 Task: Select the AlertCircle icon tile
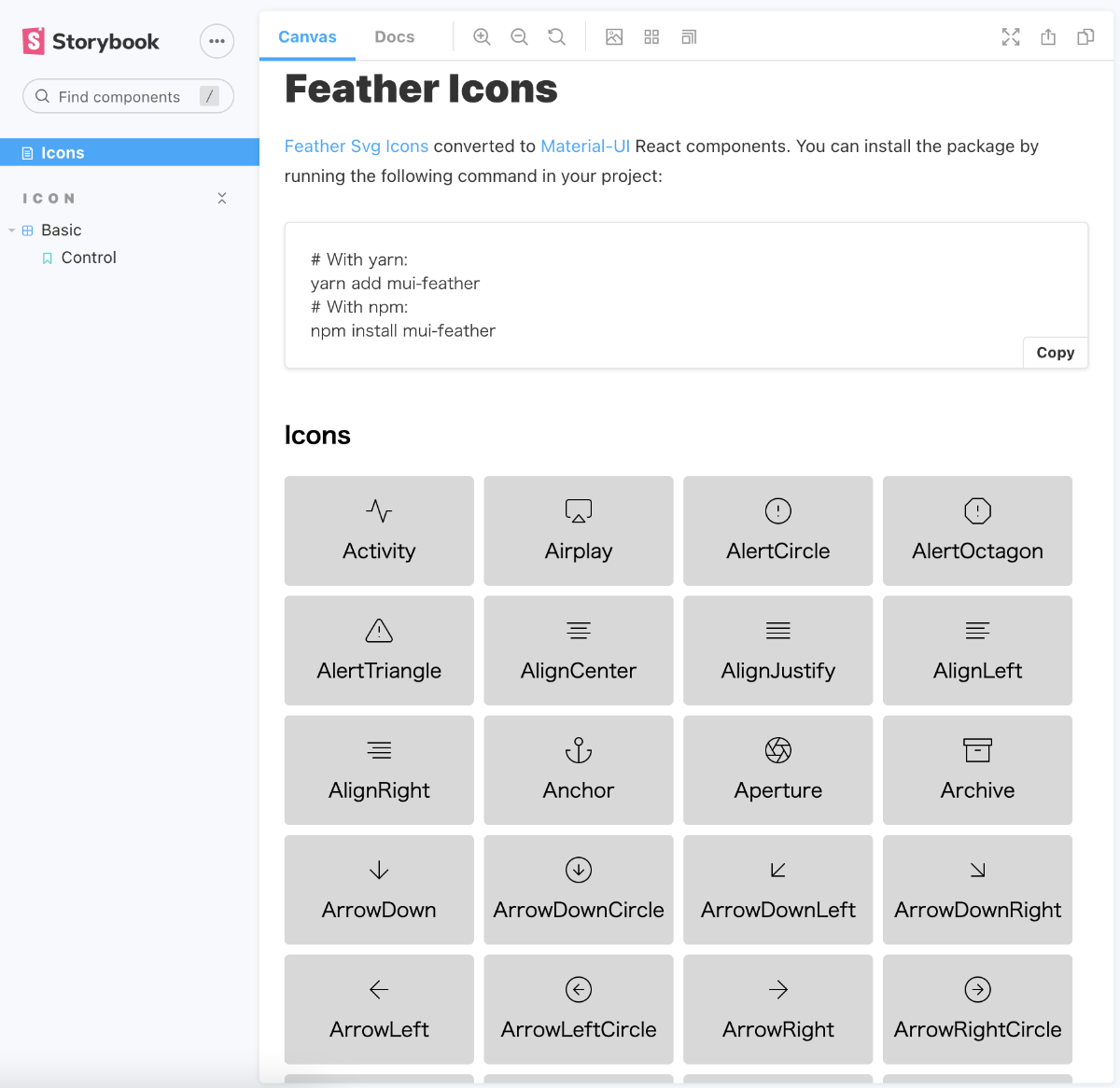coord(778,531)
